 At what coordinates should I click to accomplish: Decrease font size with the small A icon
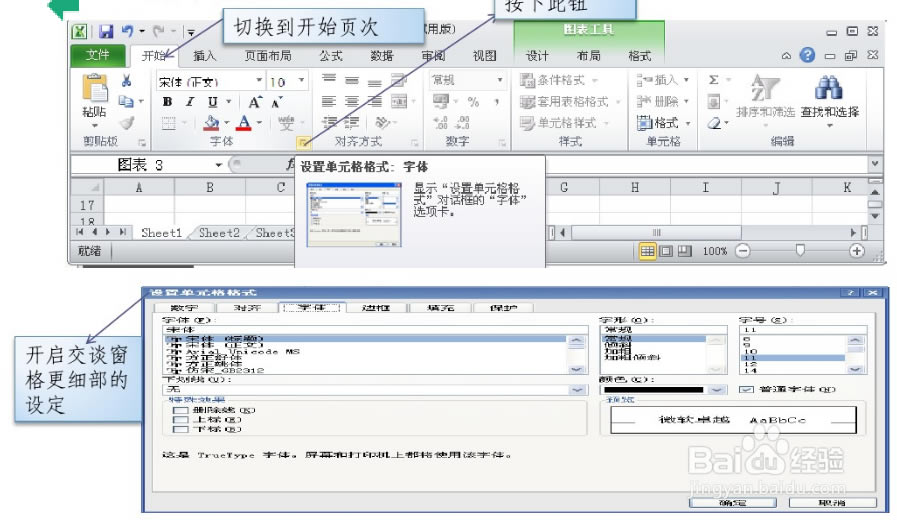277,103
